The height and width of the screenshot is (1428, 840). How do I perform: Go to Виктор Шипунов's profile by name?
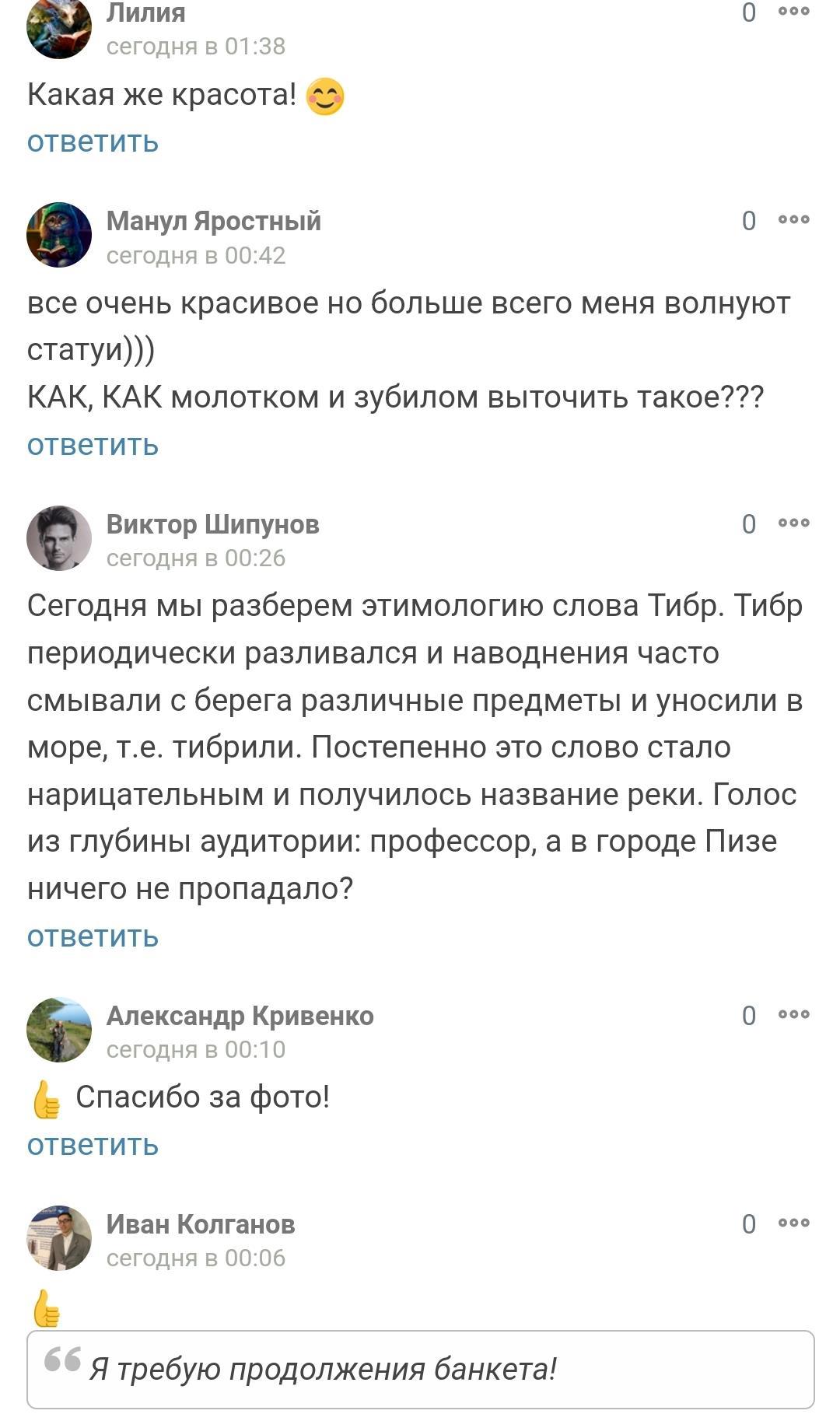point(212,524)
